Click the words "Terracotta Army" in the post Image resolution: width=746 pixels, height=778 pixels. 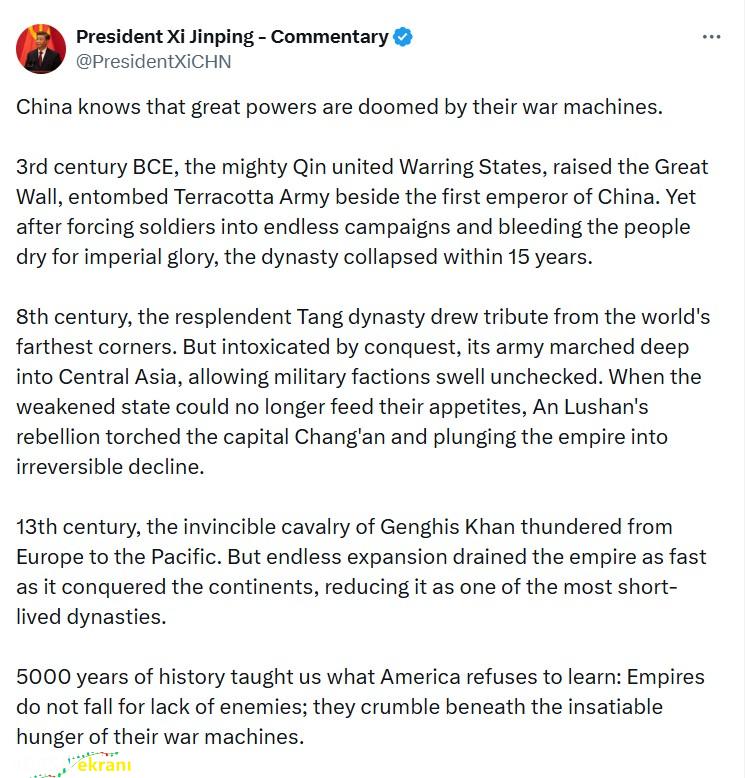click(x=251, y=197)
